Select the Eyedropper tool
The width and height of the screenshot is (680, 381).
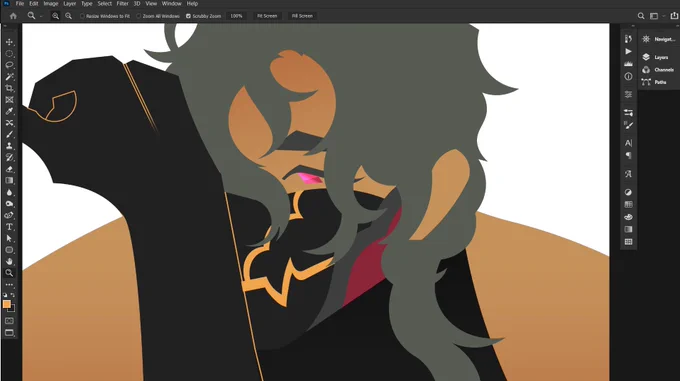tap(9, 111)
